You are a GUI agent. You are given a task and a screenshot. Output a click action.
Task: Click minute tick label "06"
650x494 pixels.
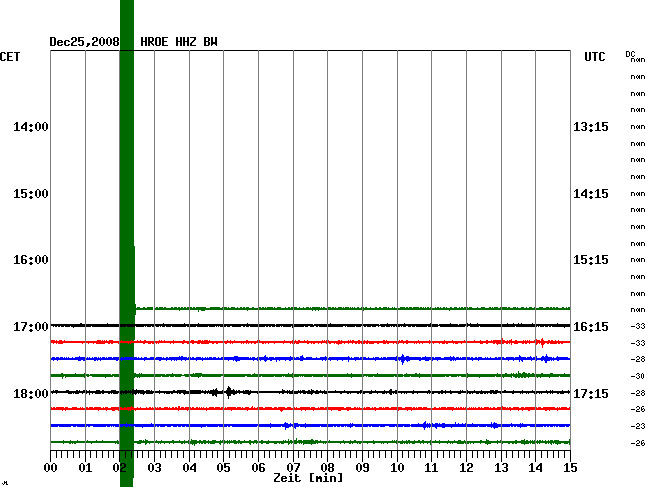coord(258,468)
